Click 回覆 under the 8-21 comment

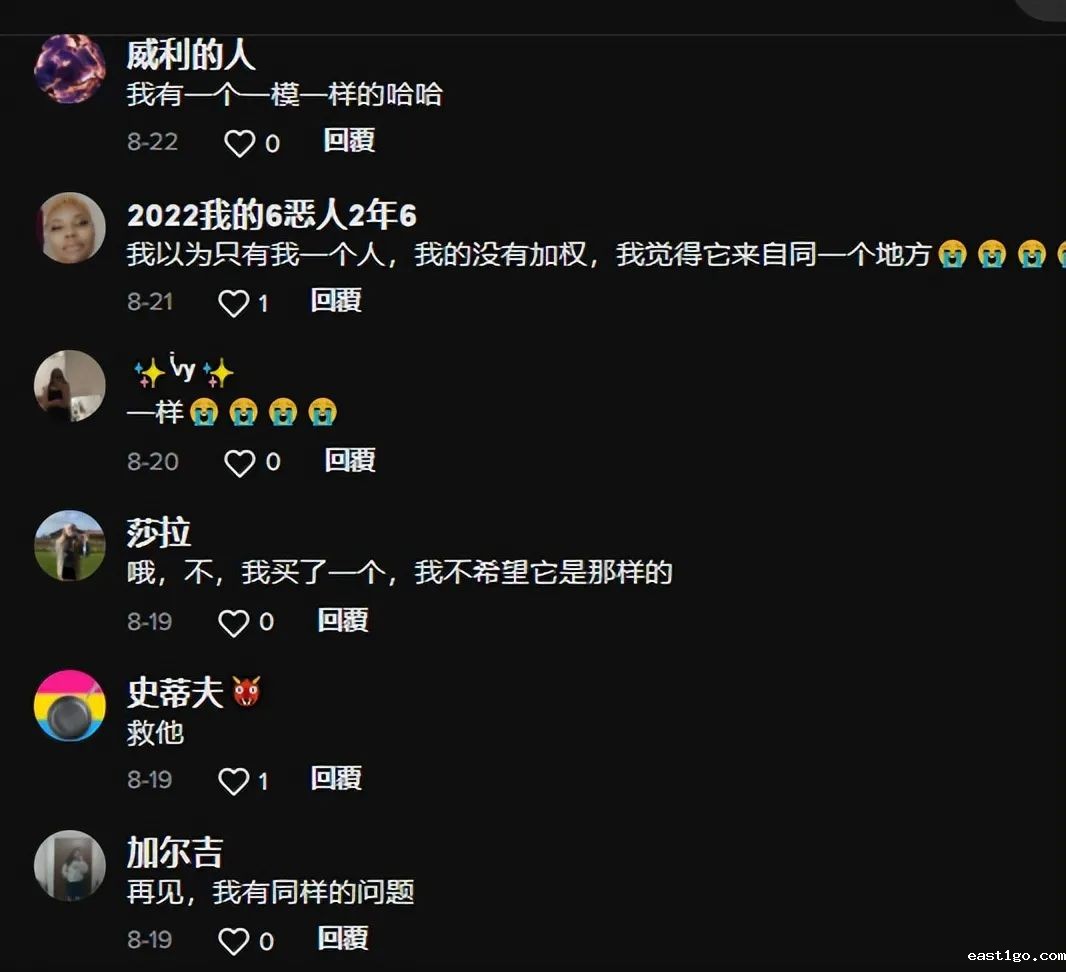(336, 300)
